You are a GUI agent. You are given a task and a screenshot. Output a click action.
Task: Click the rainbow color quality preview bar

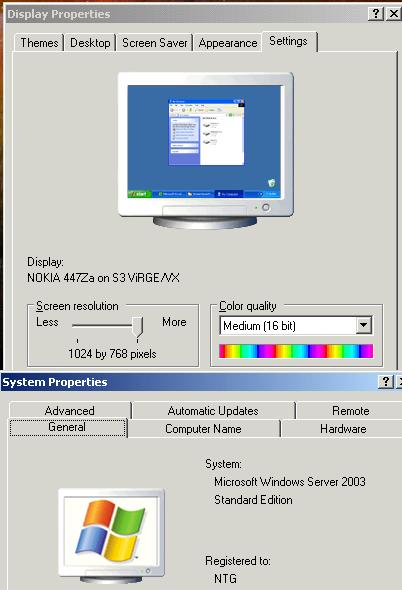pos(296,351)
